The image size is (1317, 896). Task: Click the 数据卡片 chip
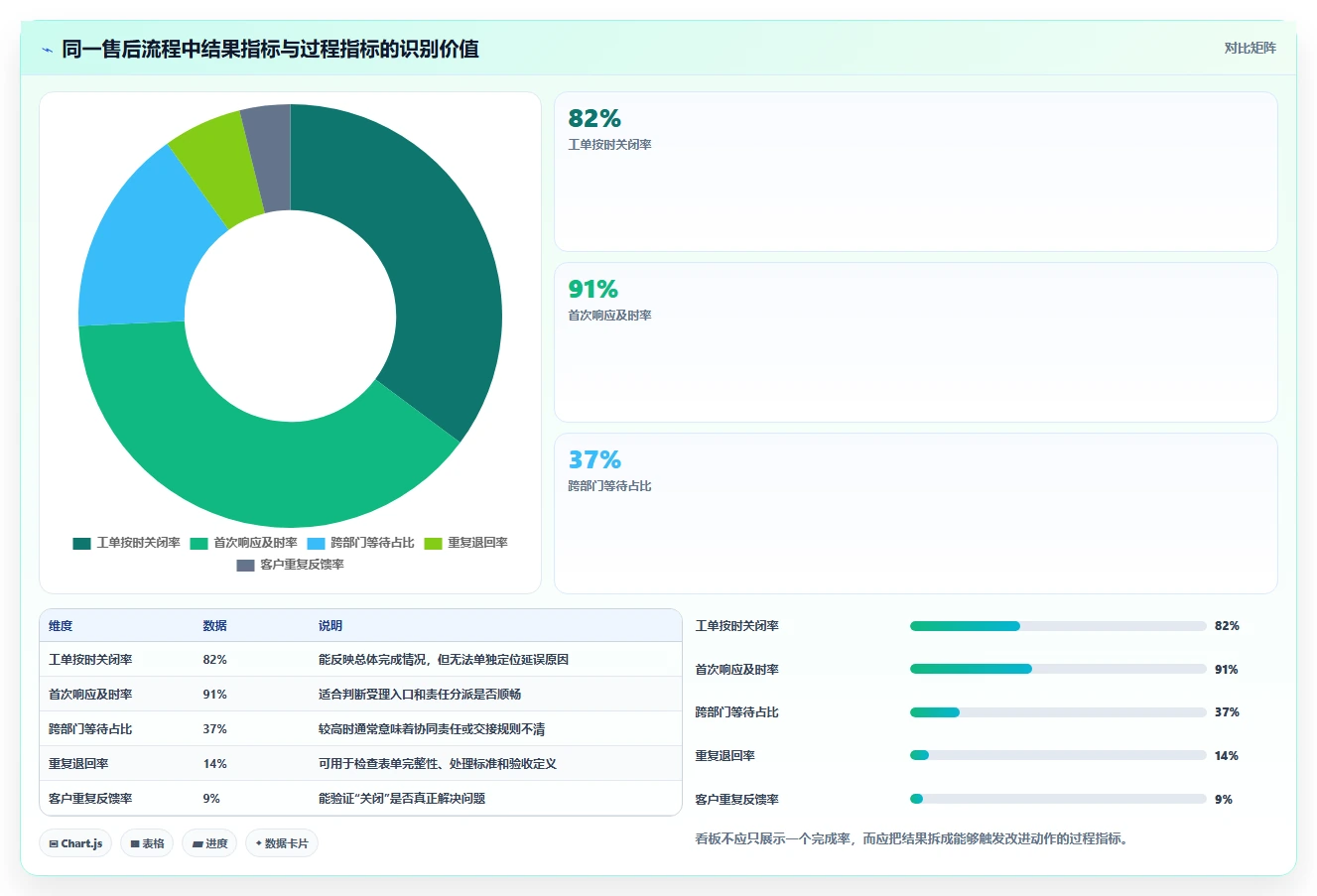282,843
